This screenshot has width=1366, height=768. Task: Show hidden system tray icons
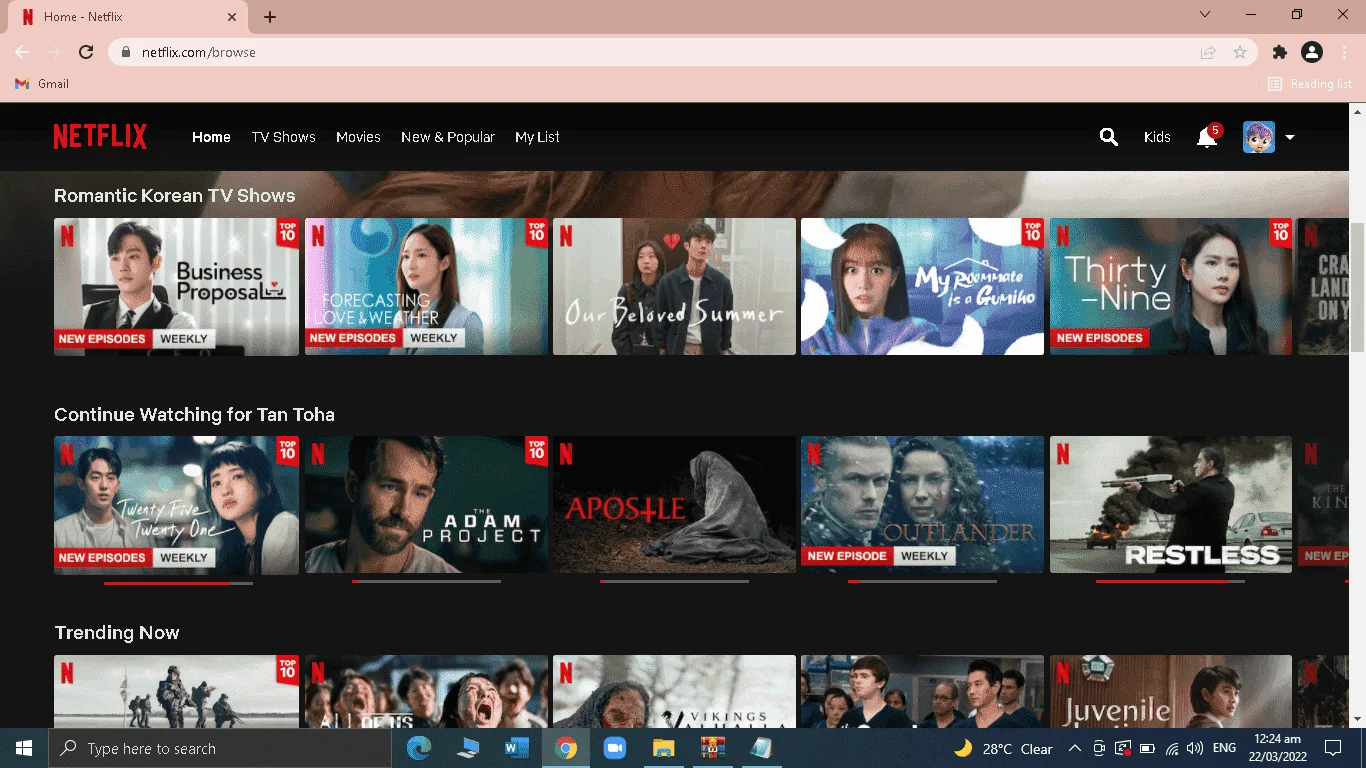(1075, 748)
